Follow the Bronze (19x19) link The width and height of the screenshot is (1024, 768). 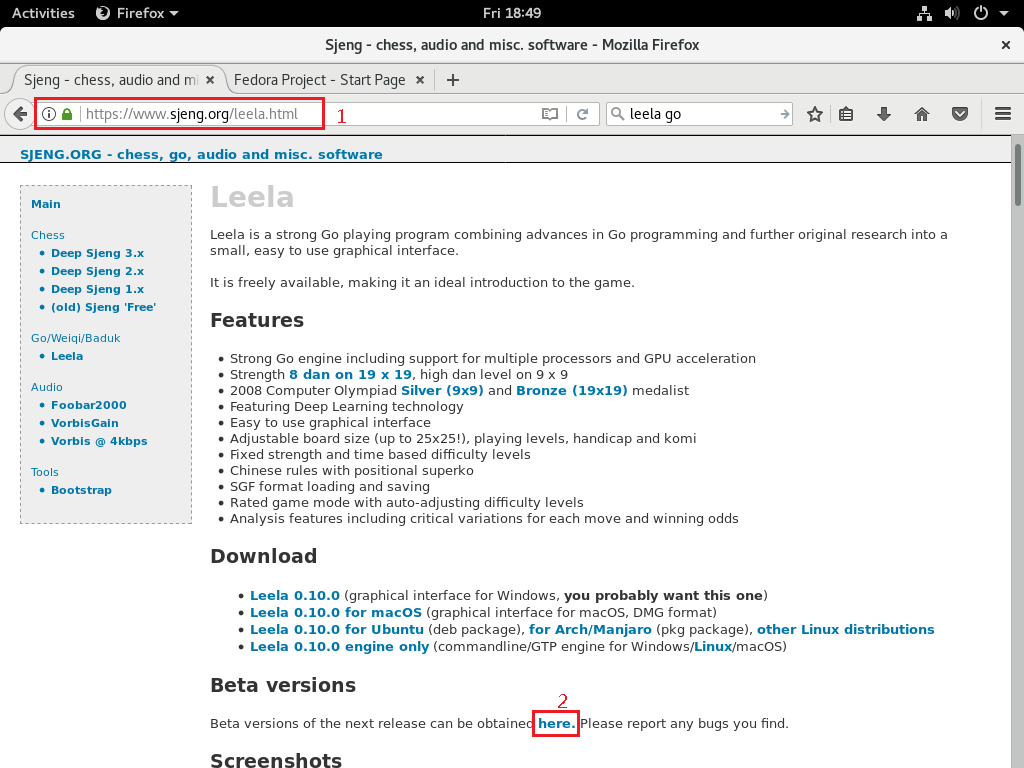tap(571, 391)
